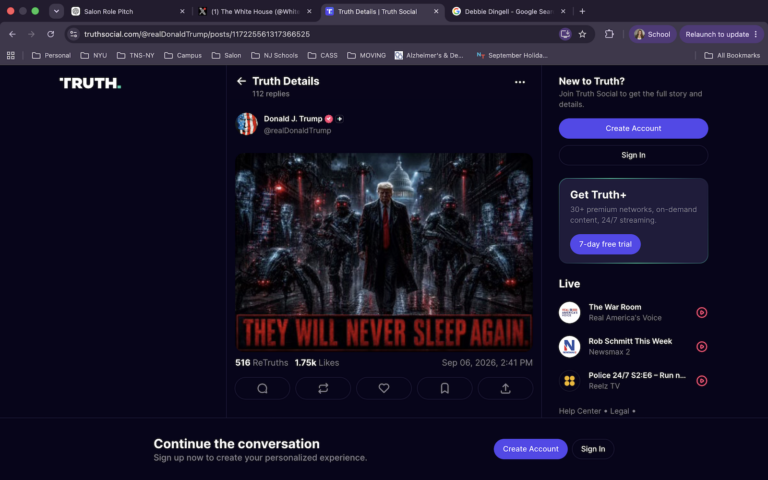Viewport: 768px width, 480px height.
Task: Open the post's They Will Never Sleep Again image
Action: pos(384,252)
